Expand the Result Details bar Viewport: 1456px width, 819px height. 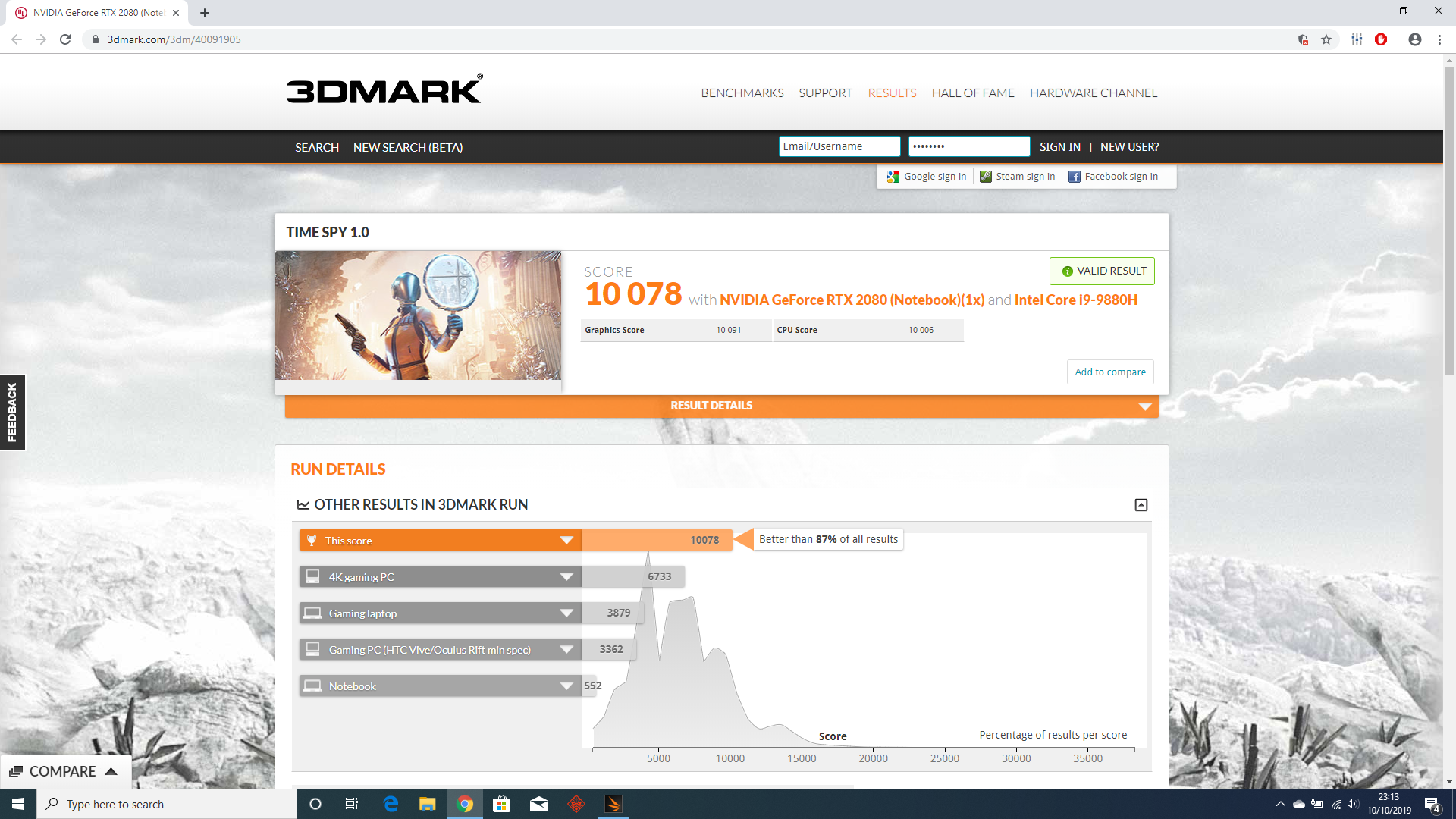[x=722, y=406]
